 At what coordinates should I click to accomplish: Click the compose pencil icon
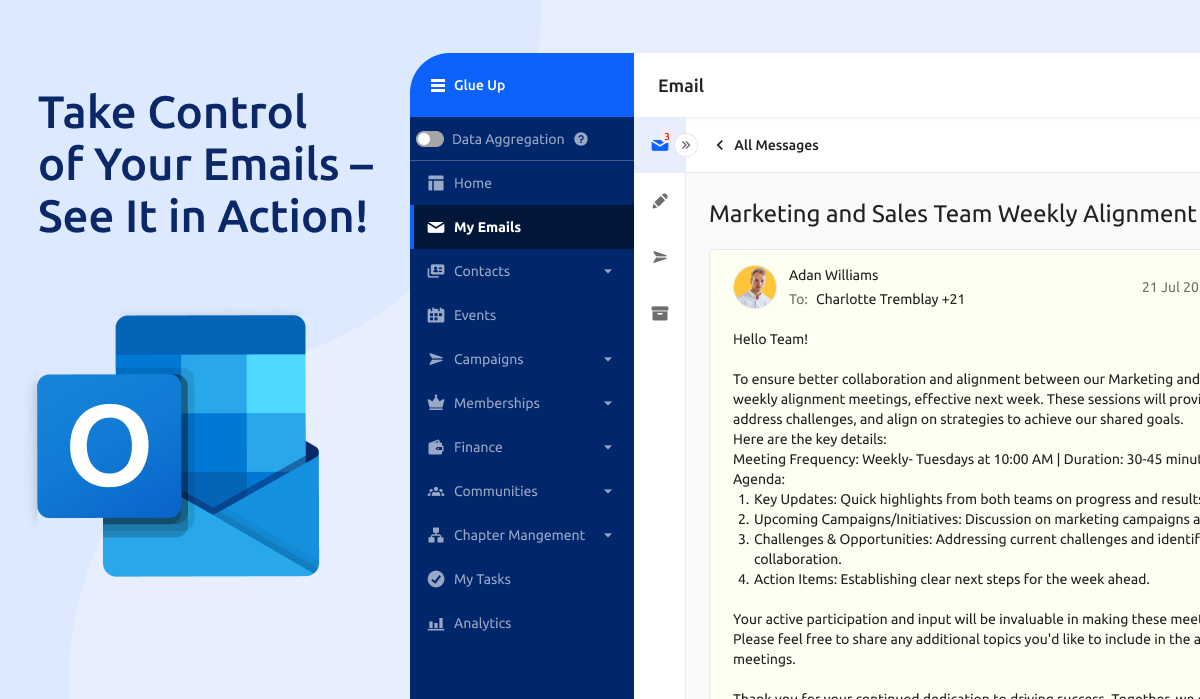click(x=659, y=201)
